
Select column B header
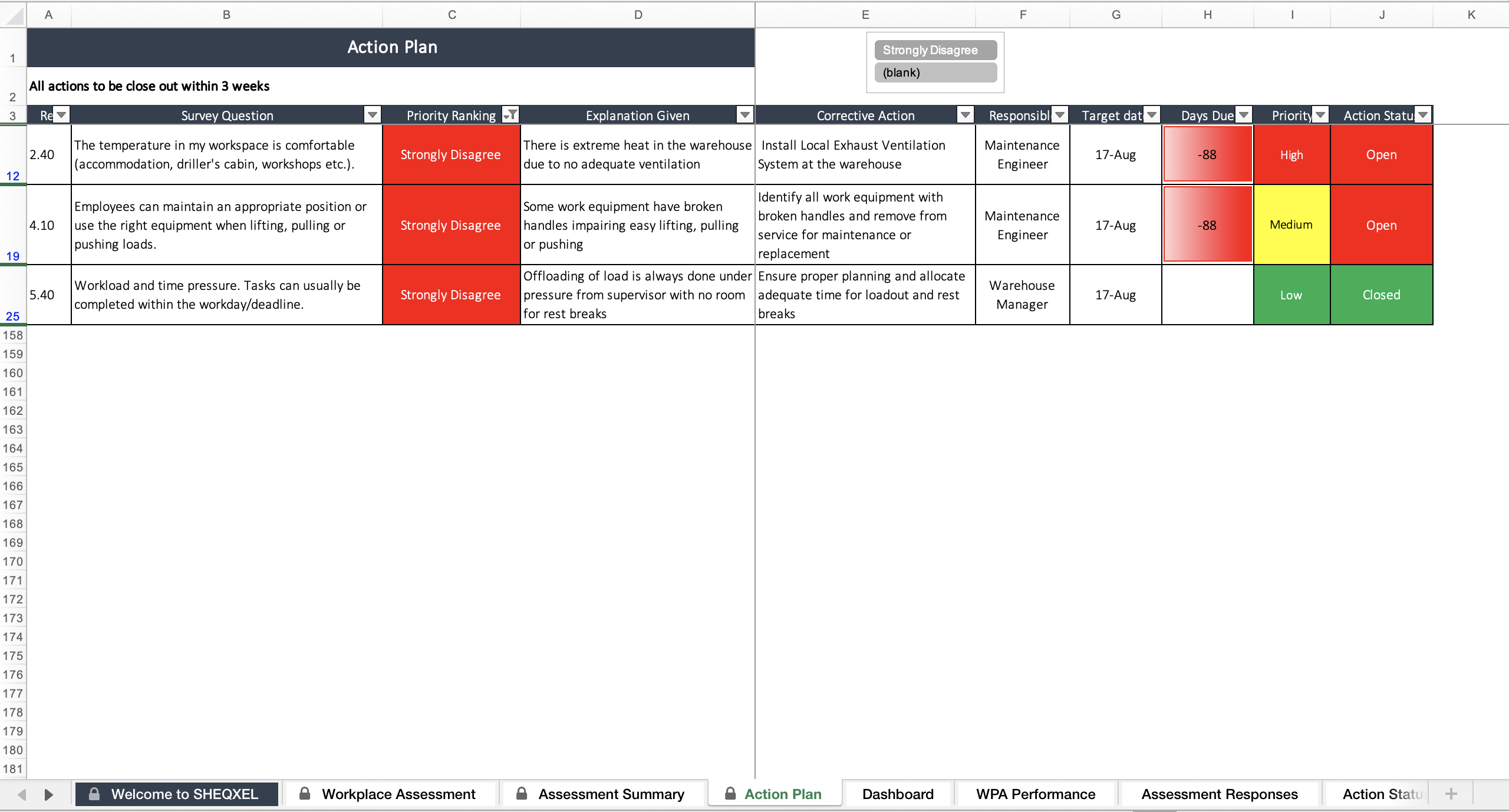click(x=227, y=15)
